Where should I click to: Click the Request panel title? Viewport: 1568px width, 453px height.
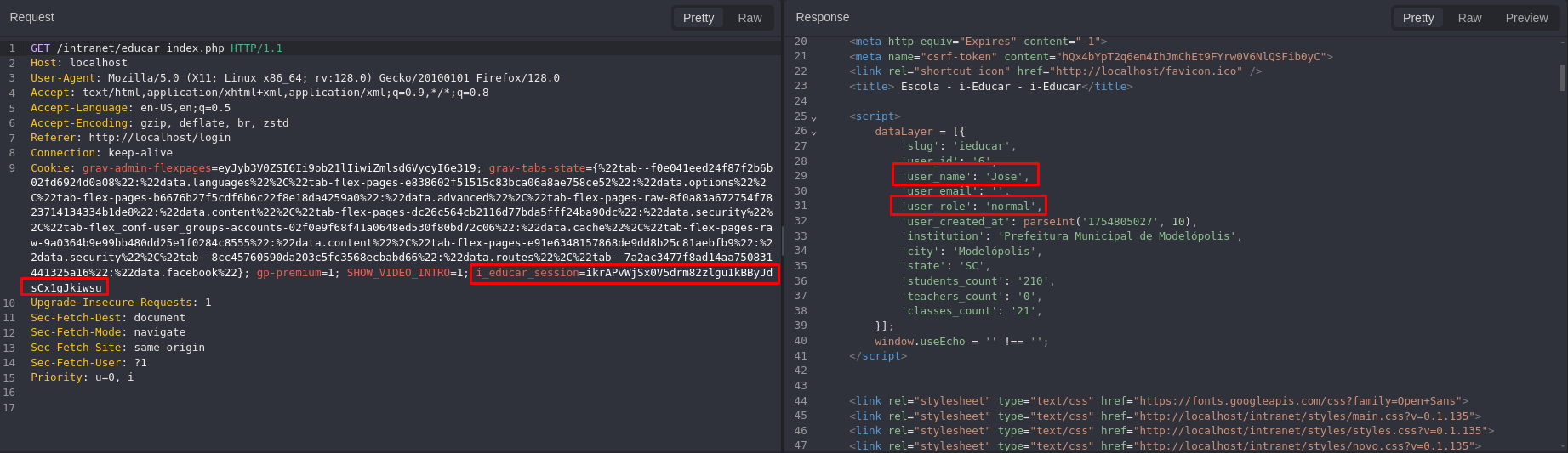point(31,17)
